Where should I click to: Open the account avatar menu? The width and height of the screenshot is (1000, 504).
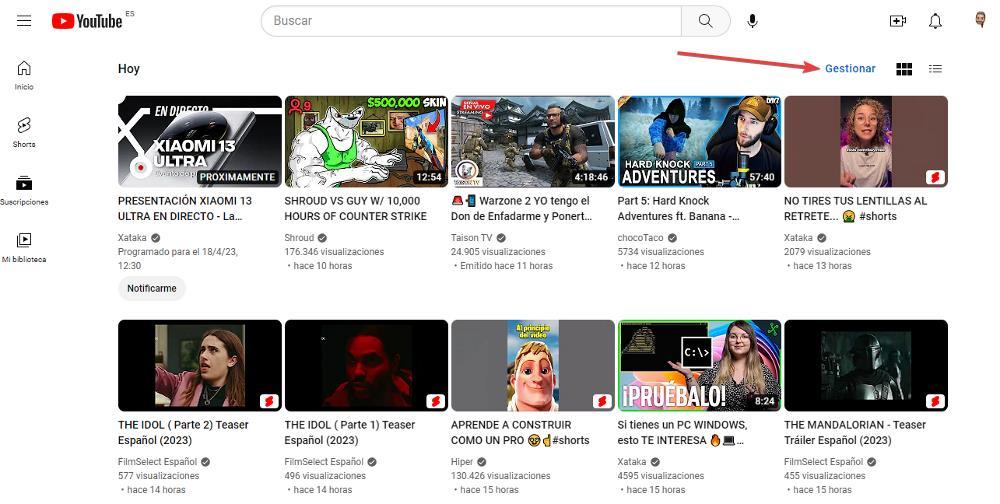pyautogui.click(x=980, y=20)
